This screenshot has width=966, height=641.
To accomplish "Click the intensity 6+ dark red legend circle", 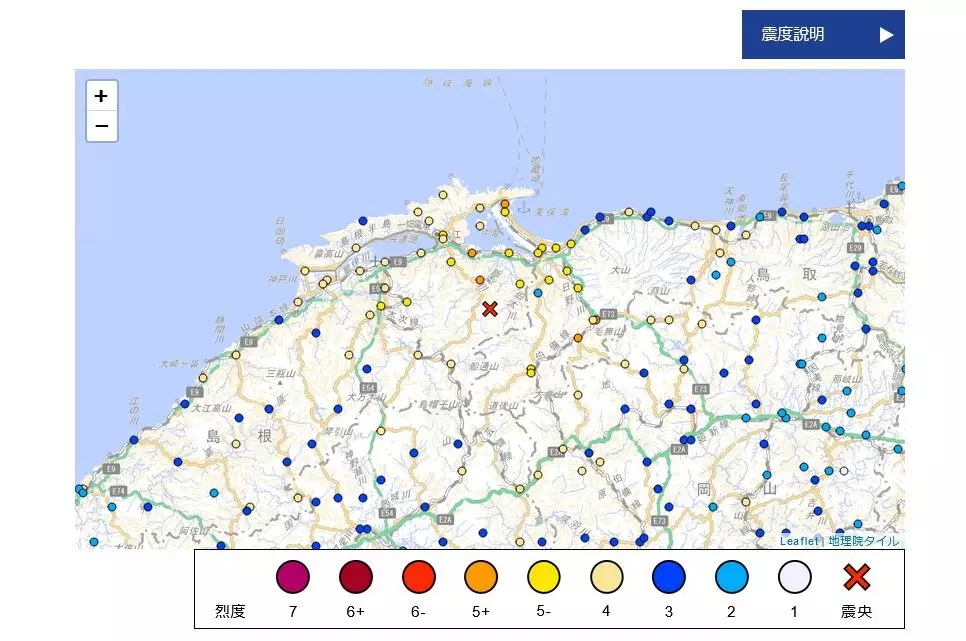I will pos(355,577).
